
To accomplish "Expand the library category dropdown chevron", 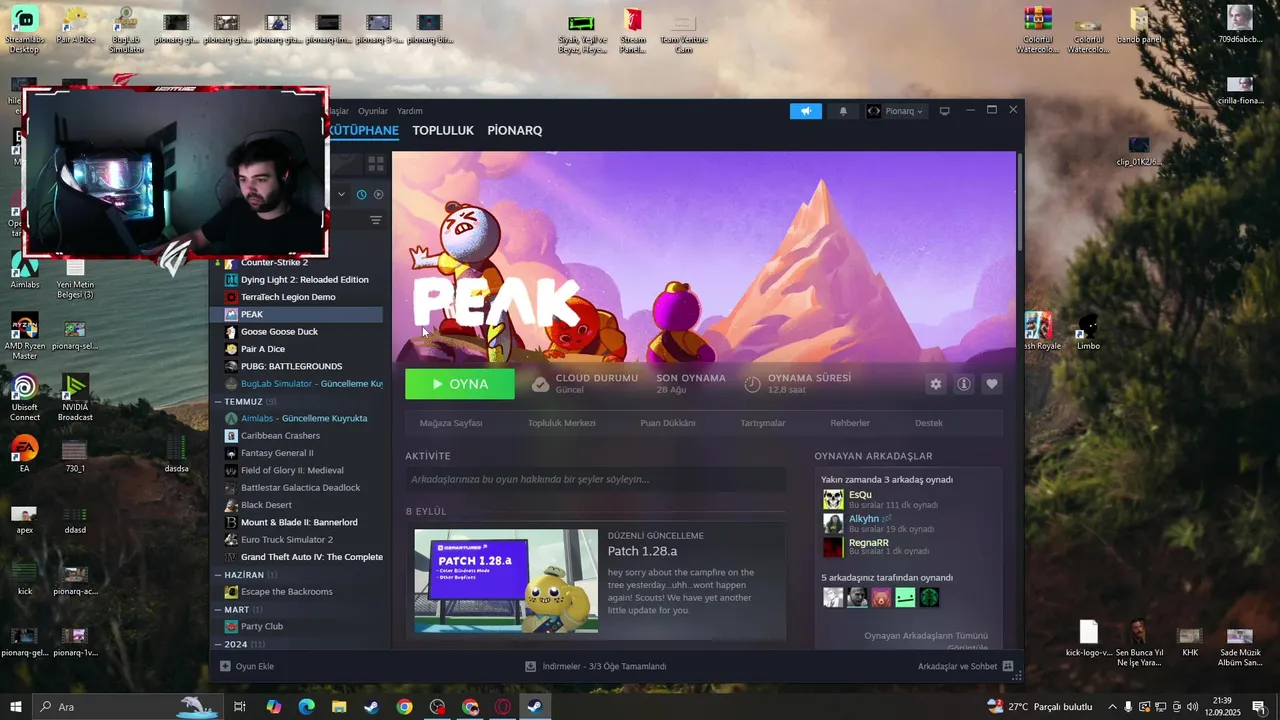I will coord(341,194).
